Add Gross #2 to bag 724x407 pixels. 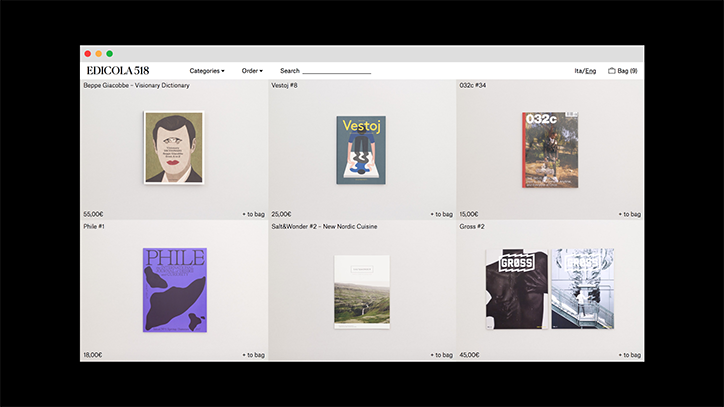(x=630, y=355)
